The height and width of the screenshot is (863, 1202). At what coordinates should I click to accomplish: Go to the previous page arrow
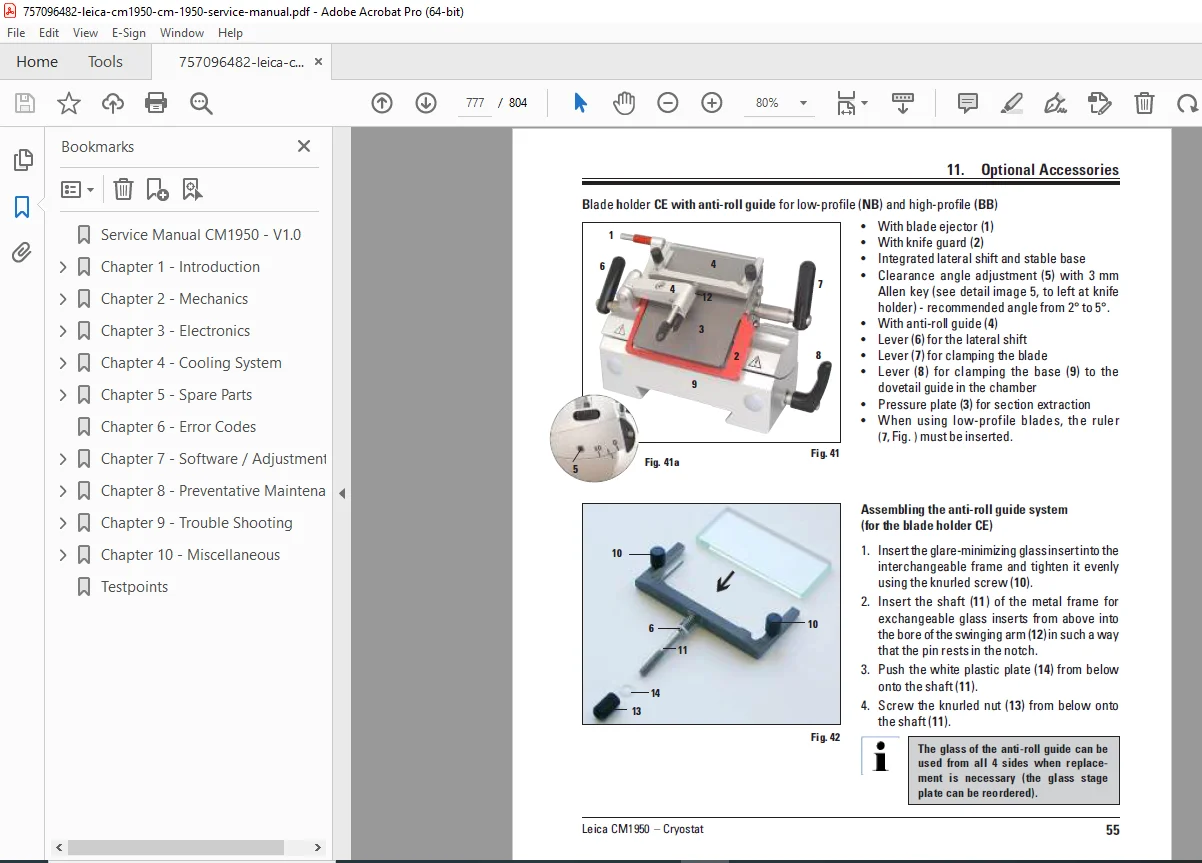point(382,103)
